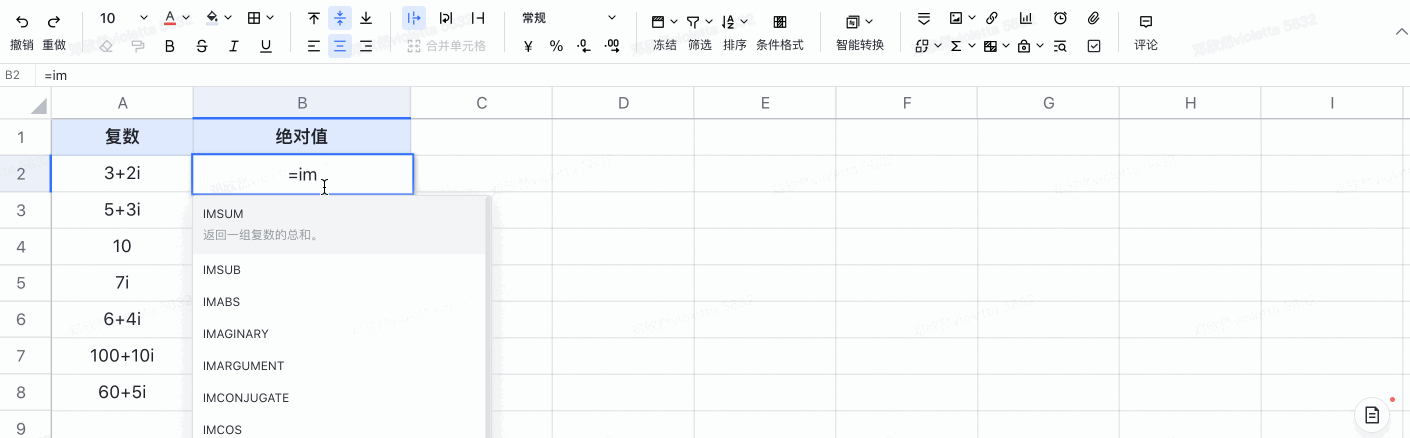
Task: Choose IMARGUMENT from the function suggestions
Action: point(339,366)
